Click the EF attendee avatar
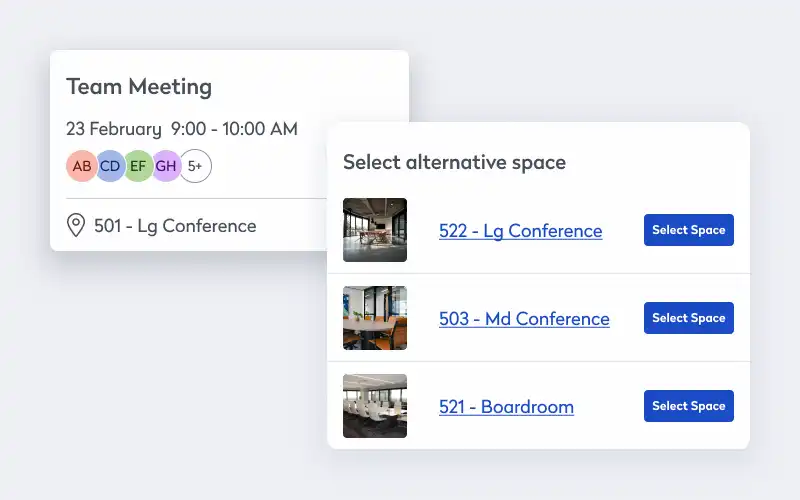The height and width of the screenshot is (500, 800). pyautogui.click(x=138, y=166)
